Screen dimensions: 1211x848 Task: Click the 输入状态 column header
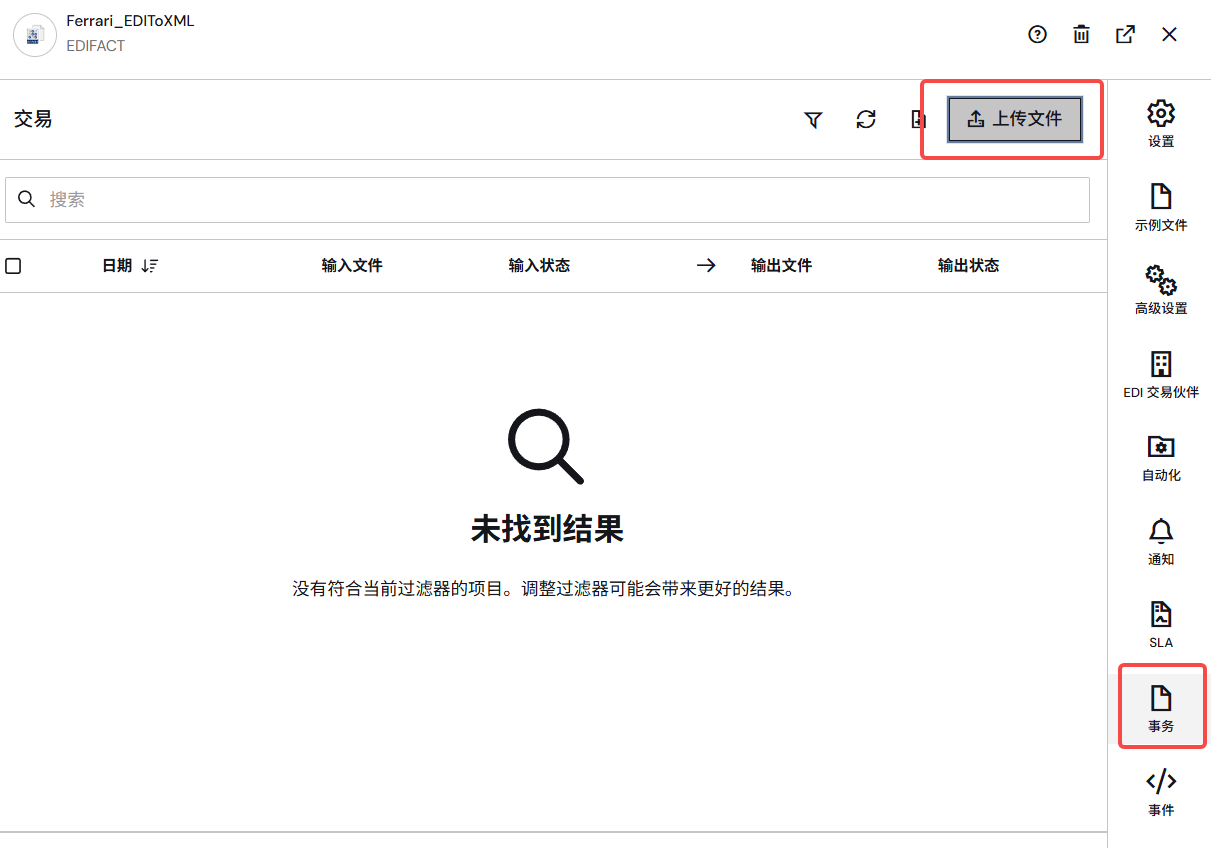click(x=539, y=266)
